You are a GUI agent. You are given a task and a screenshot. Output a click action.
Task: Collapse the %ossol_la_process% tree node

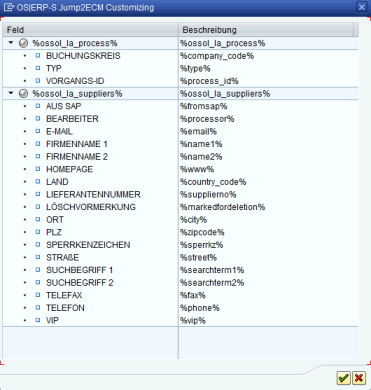coord(11,43)
